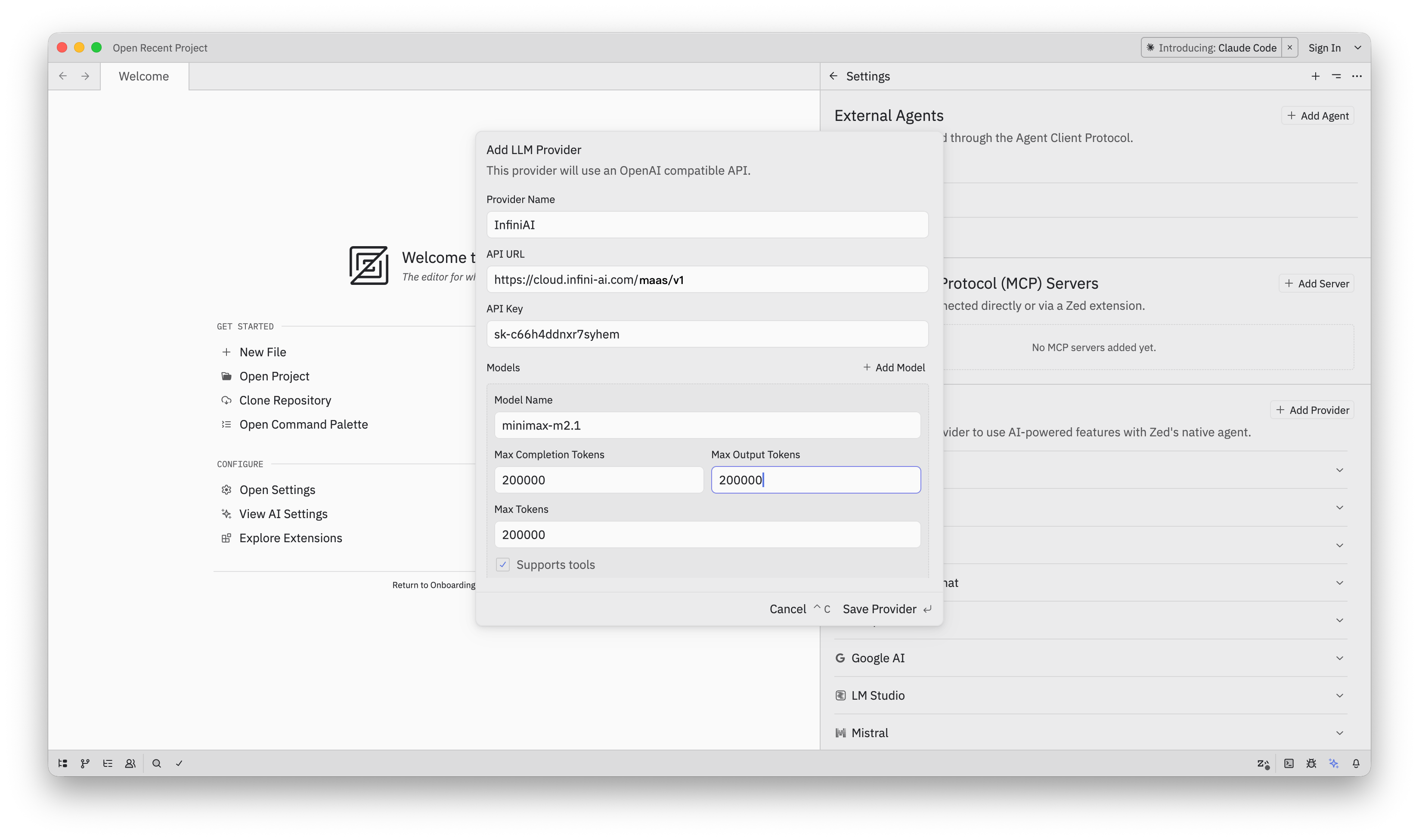This screenshot has height=840, width=1419.
Task: Expand the LM Studio provider section
Action: 1339,695
